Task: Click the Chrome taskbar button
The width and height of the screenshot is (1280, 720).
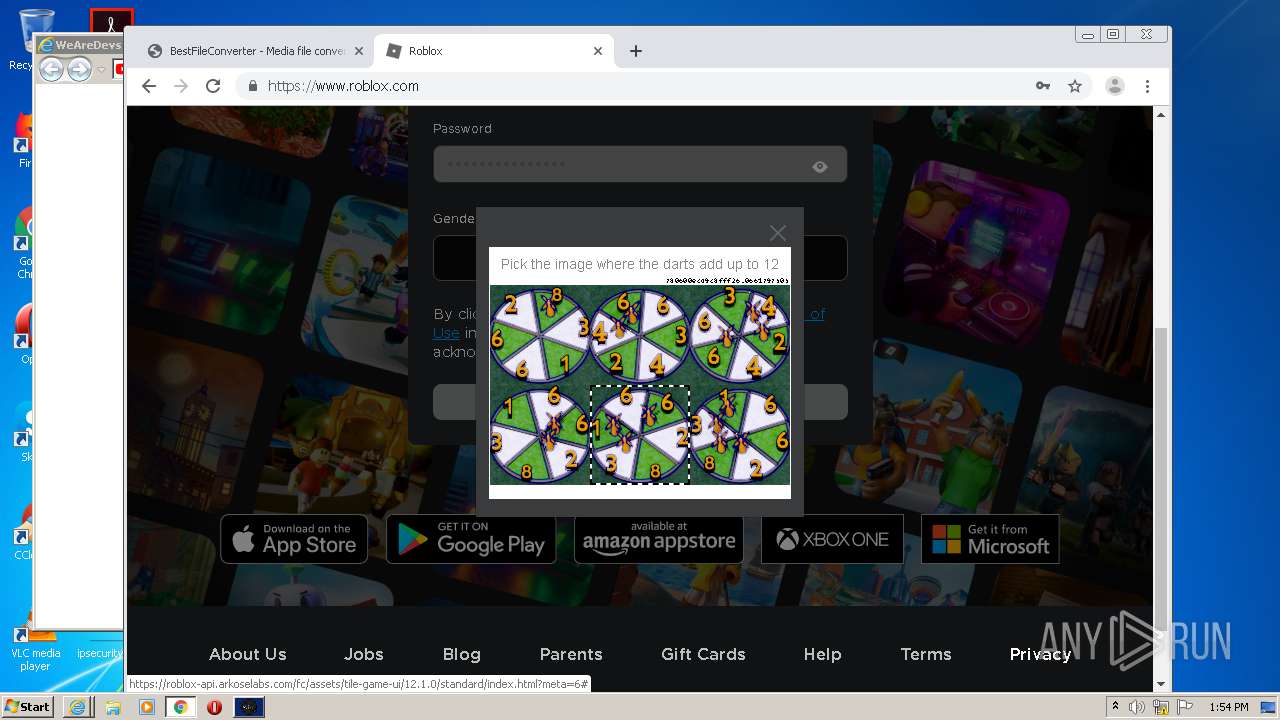Action: [x=180, y=707]
